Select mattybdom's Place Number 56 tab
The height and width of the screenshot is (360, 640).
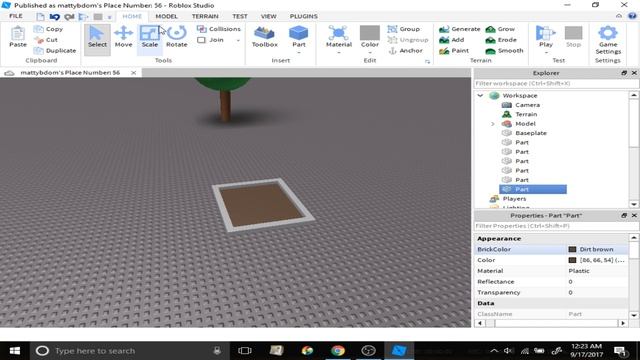70,73
